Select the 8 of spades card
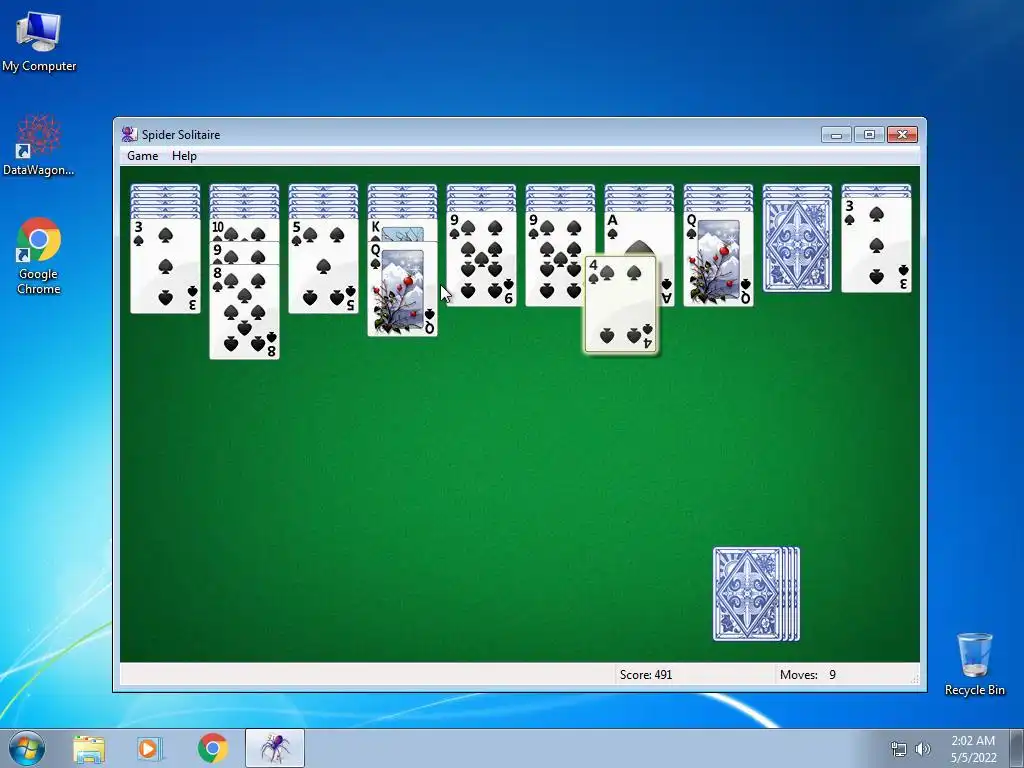Viewport: 1024px width, 768px height. pos(244,312)
